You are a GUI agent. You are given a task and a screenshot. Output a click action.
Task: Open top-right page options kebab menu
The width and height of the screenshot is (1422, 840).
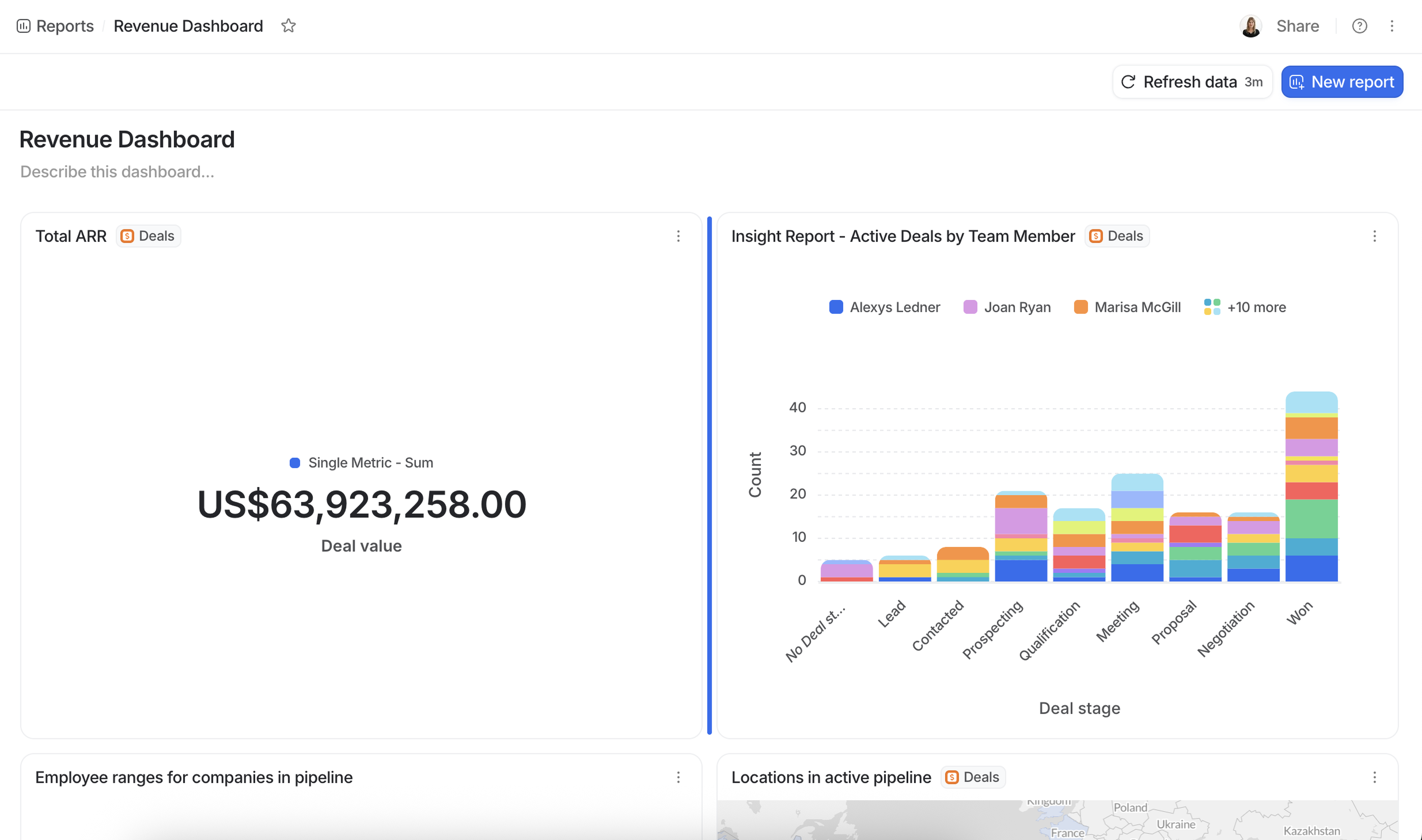tap(1391, 26)
